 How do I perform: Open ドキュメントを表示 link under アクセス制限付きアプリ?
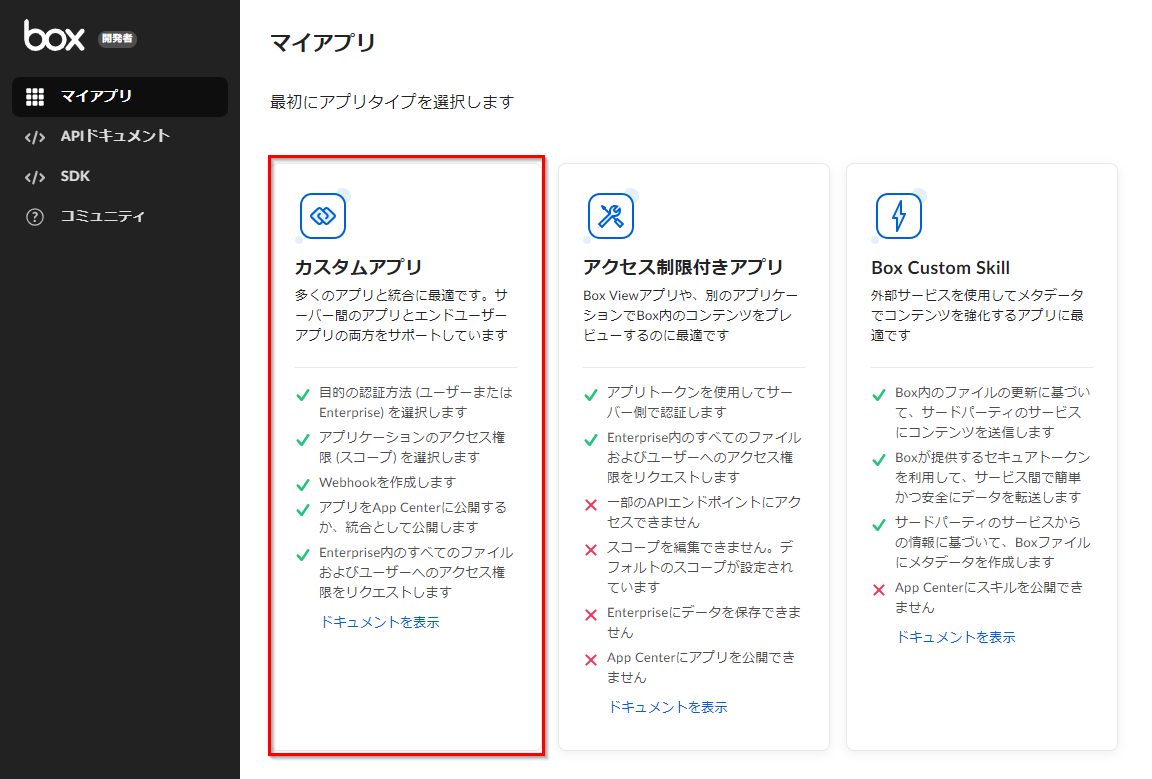tap(668, 707)
